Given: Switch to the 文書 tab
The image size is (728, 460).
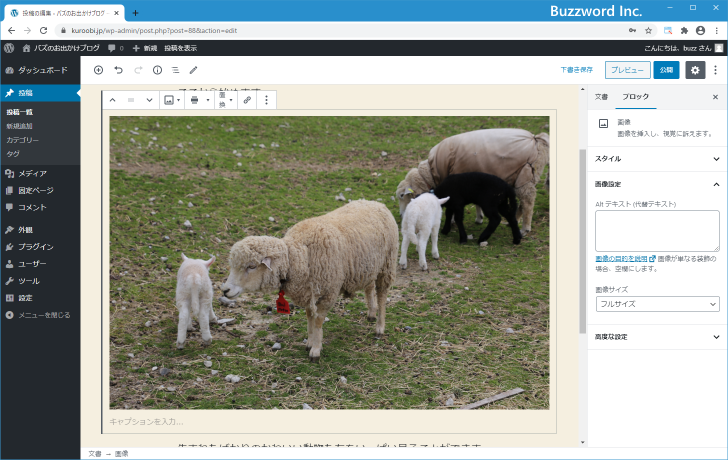Looking at the screenshot, I should 601,97.
